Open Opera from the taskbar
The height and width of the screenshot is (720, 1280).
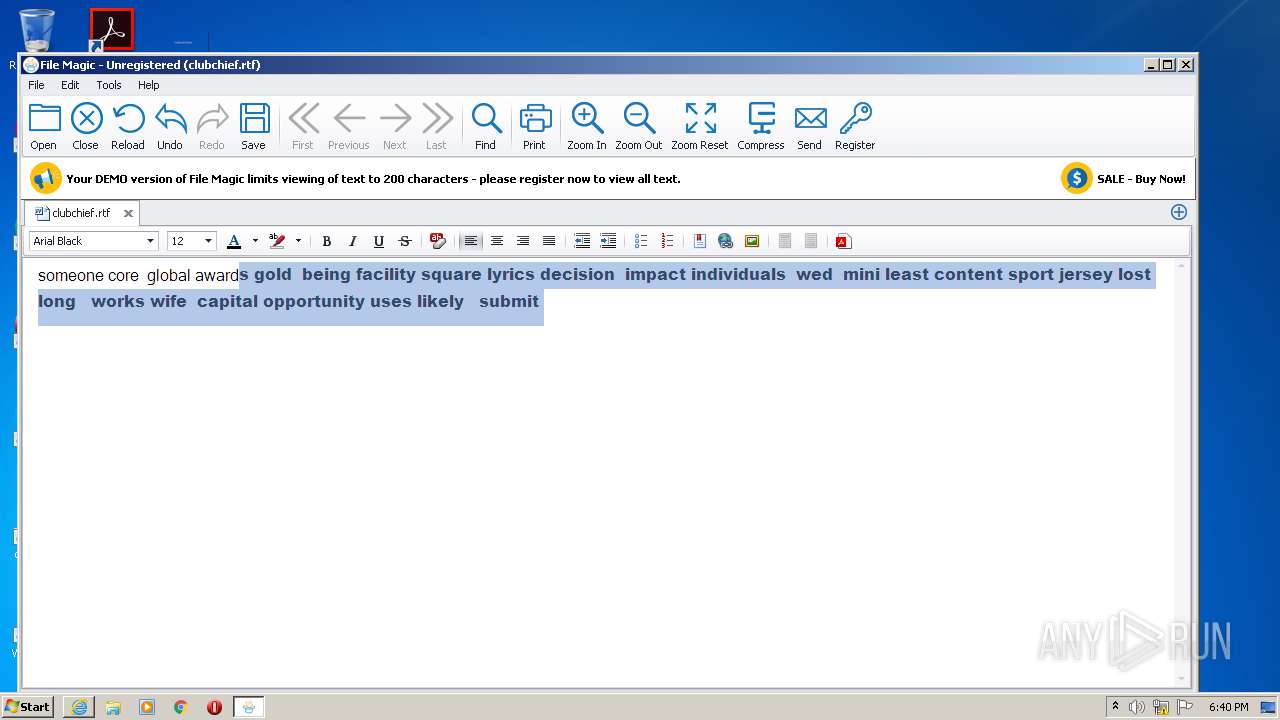214,707
